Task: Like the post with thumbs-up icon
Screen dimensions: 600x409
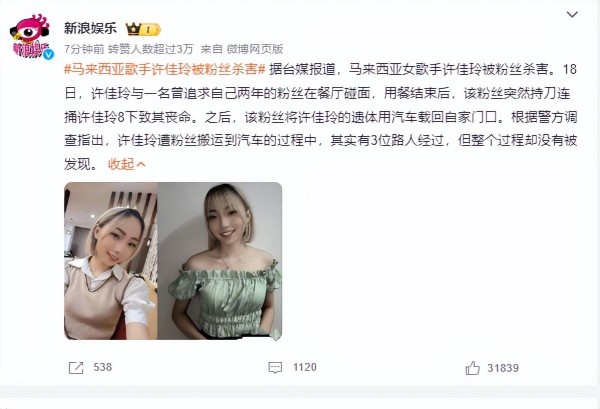Action: pos(473,368)
